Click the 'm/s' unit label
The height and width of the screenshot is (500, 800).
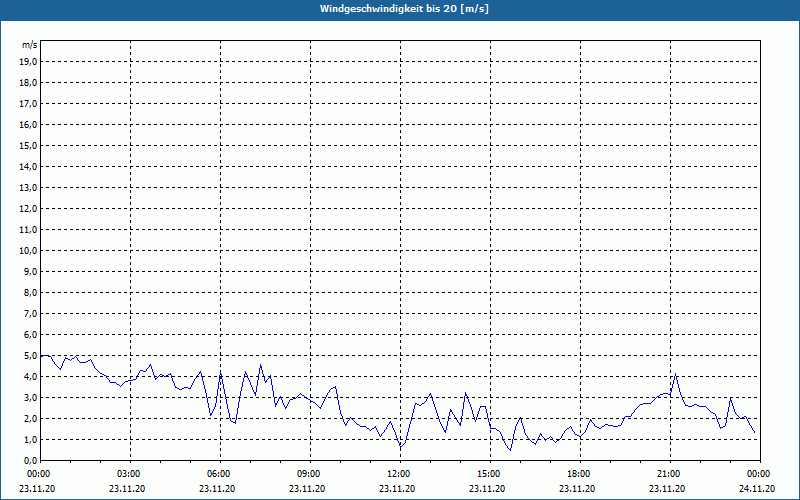tap(29, 45)
